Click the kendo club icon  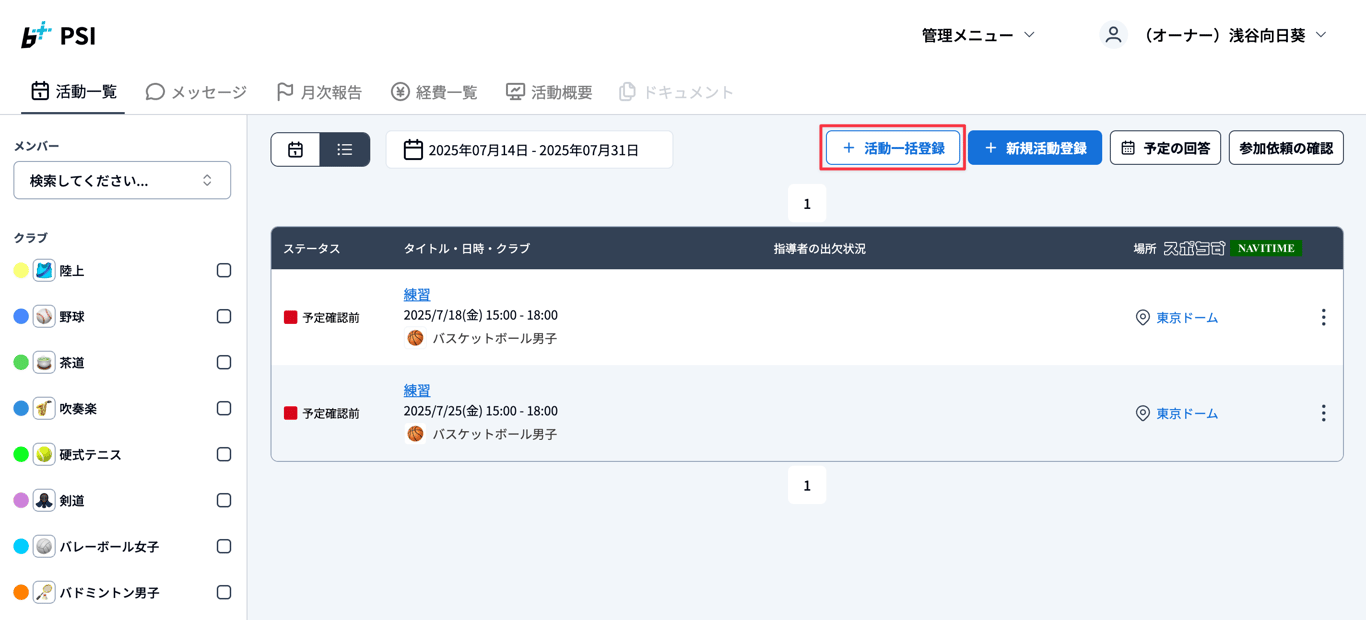point(44,500)
